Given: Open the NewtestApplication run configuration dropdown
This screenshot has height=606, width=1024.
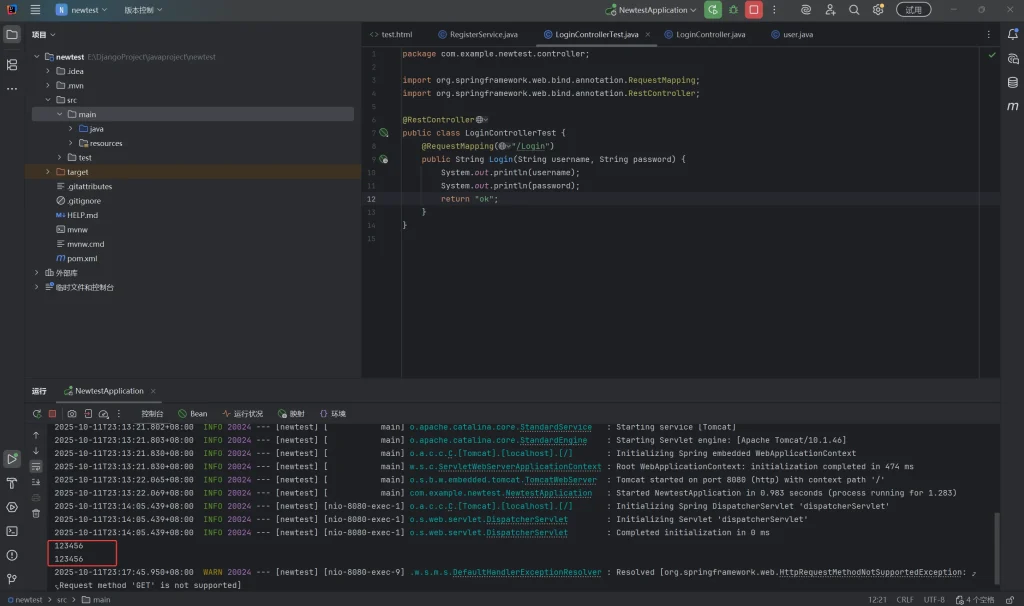Looking at the screenshot, I should [x=654, y=10].
